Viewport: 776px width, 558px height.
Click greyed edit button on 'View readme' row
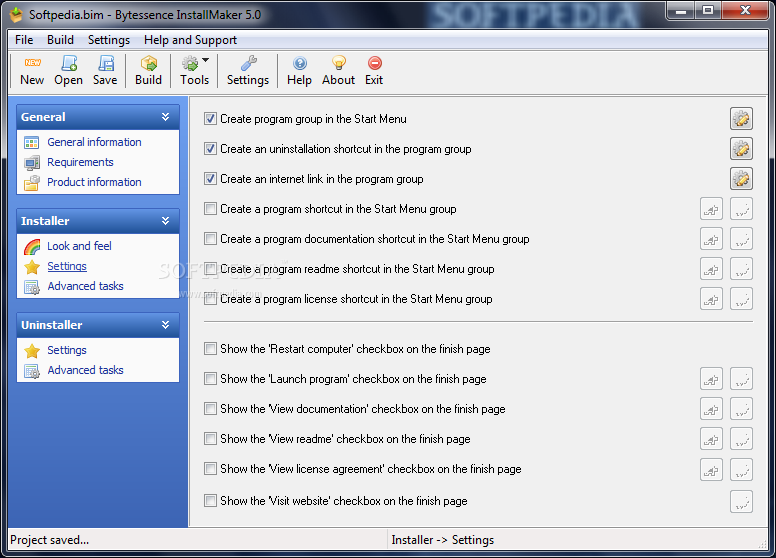741,439
